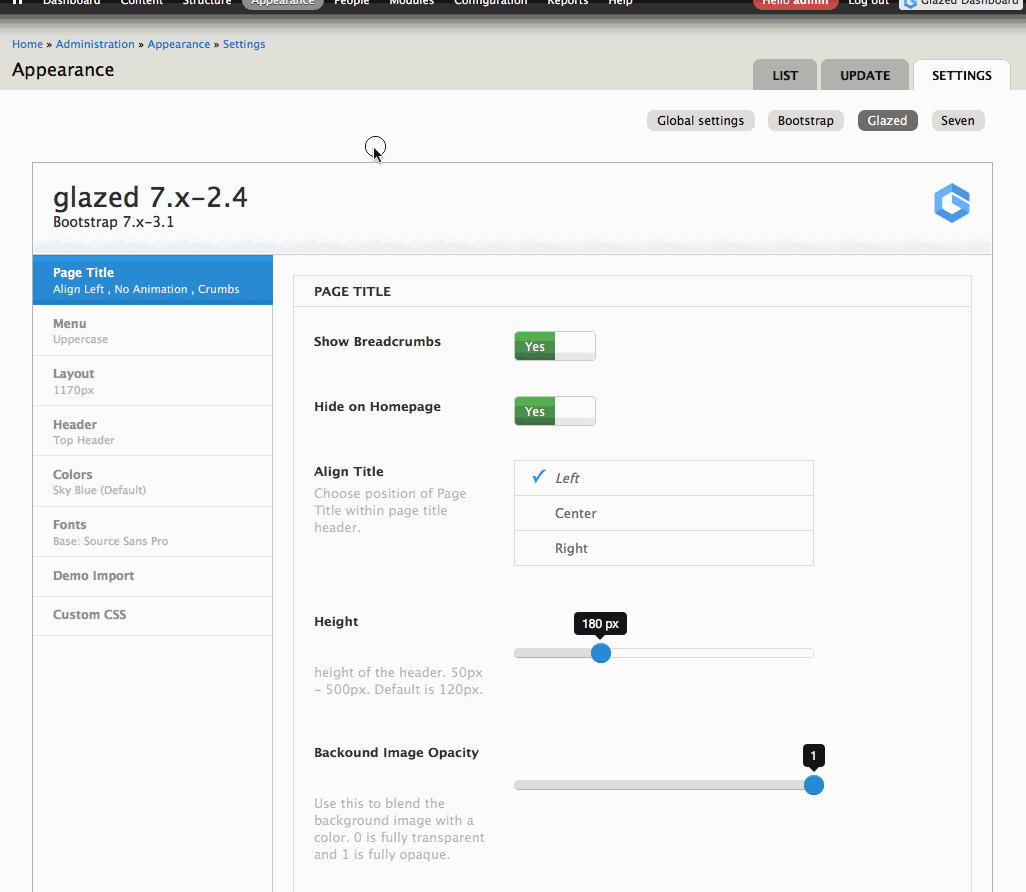Open the Demo Import section

(x=152, y=577)
